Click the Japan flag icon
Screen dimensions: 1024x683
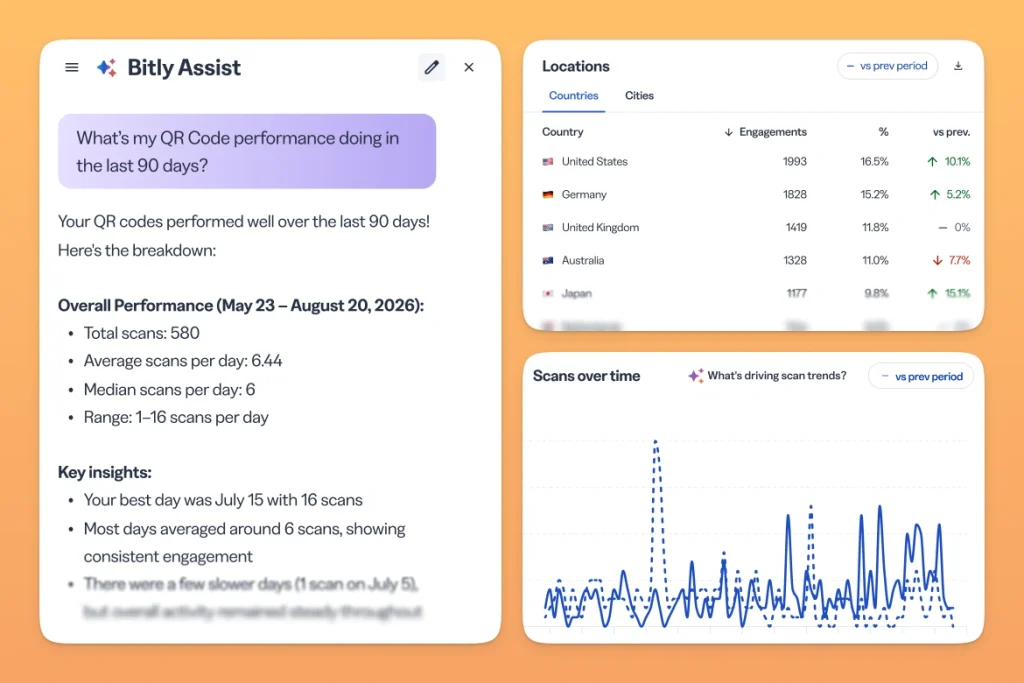tap(548, 293)
